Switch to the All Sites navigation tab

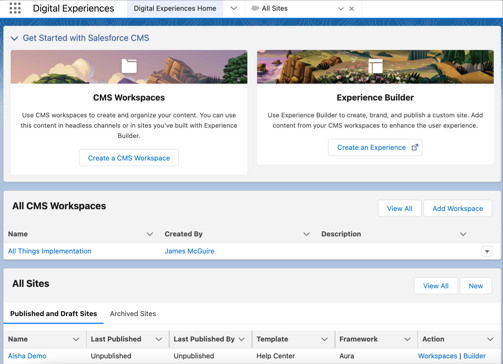(x=275, y=8)
